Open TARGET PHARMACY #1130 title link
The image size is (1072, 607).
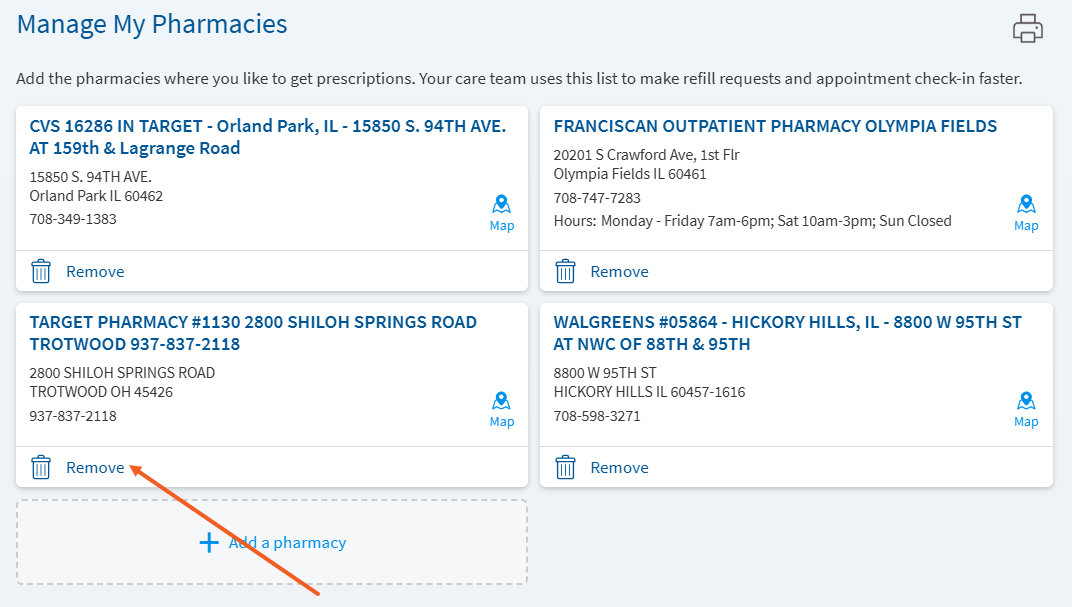pyautogui.click(x=253, y=333)
